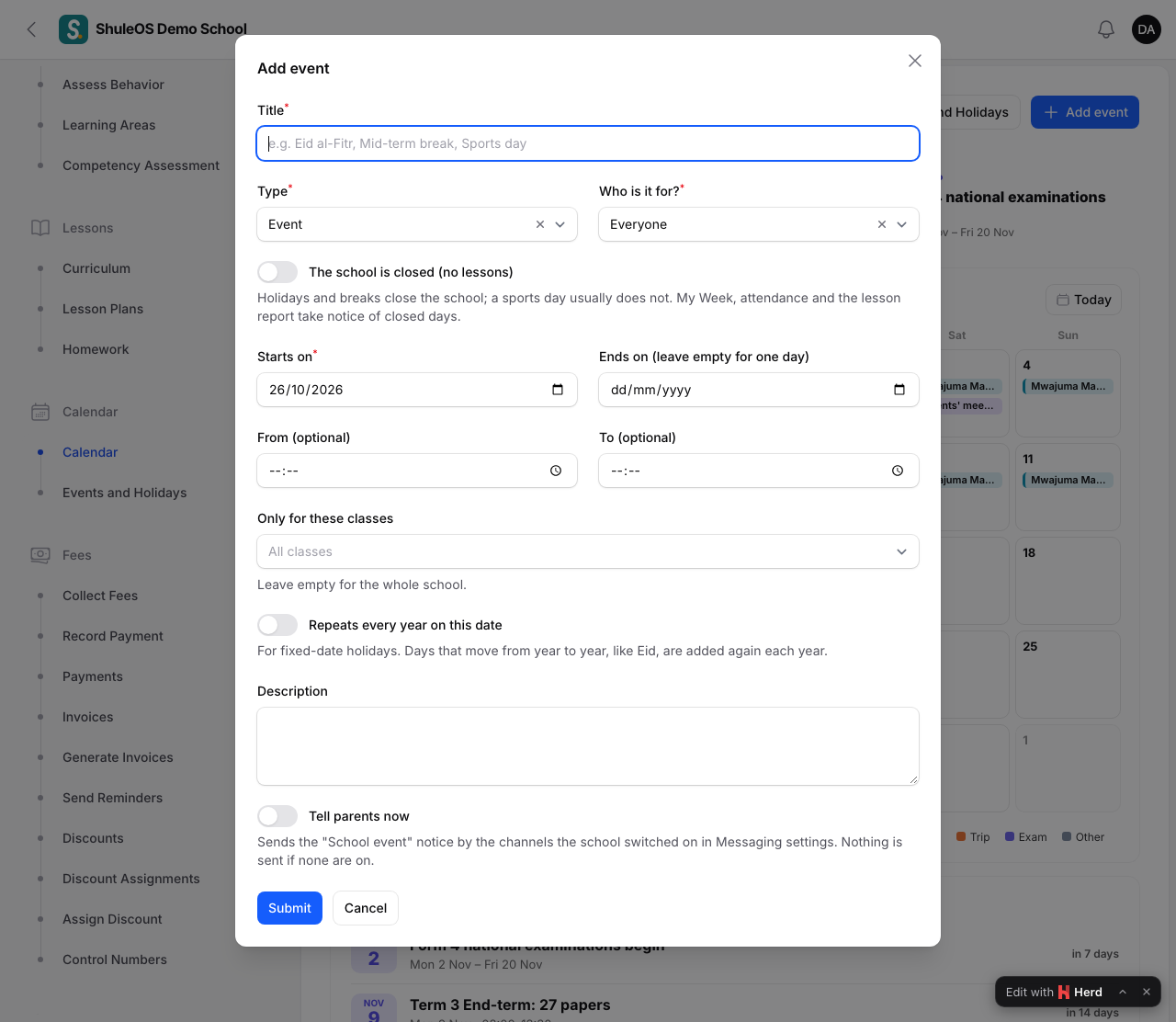Open the DA user avatar menu
The width and height of the screenshot is (1176, 1022).
tap(1147, 29)
